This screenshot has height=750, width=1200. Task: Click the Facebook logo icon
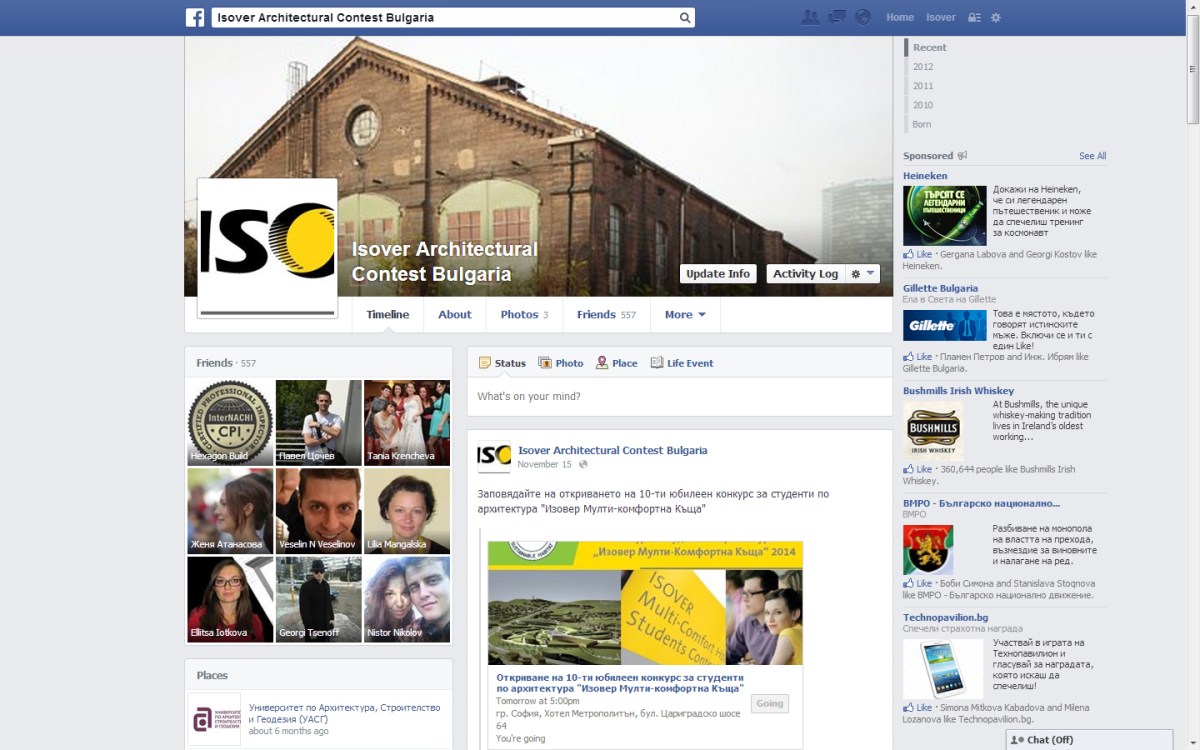[195, 17]
